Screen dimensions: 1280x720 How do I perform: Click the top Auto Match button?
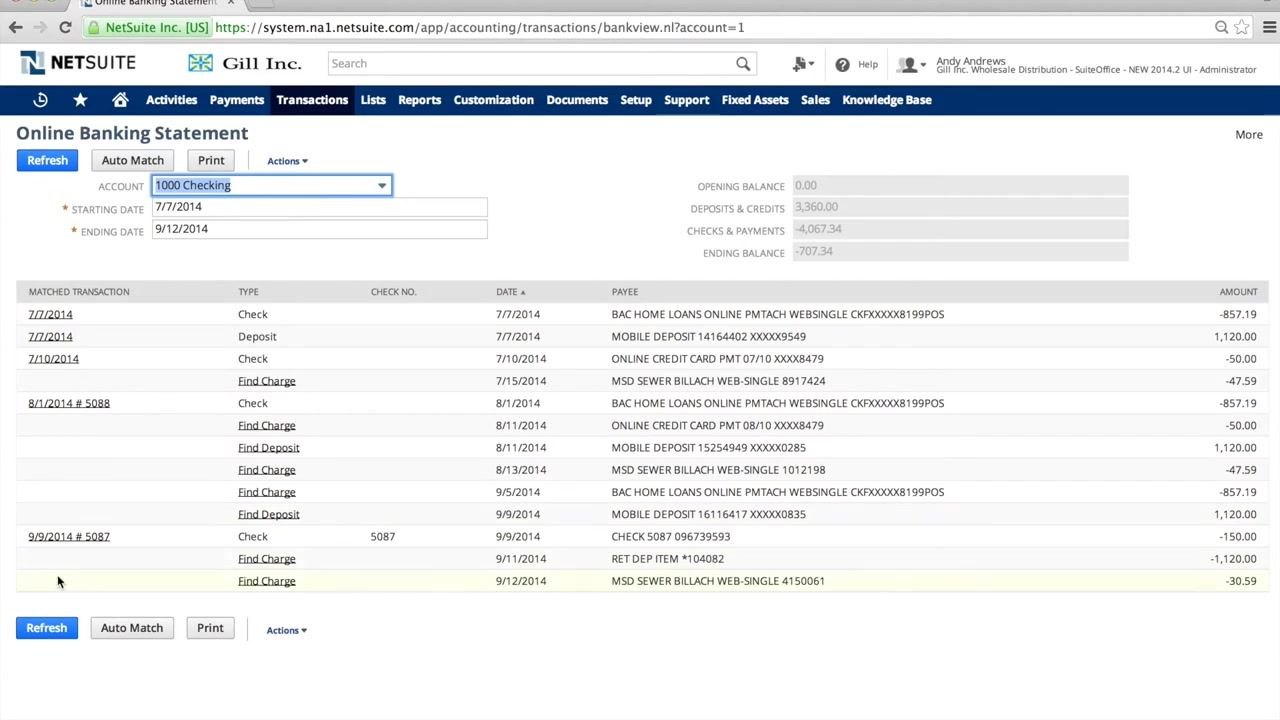[132, 160]
